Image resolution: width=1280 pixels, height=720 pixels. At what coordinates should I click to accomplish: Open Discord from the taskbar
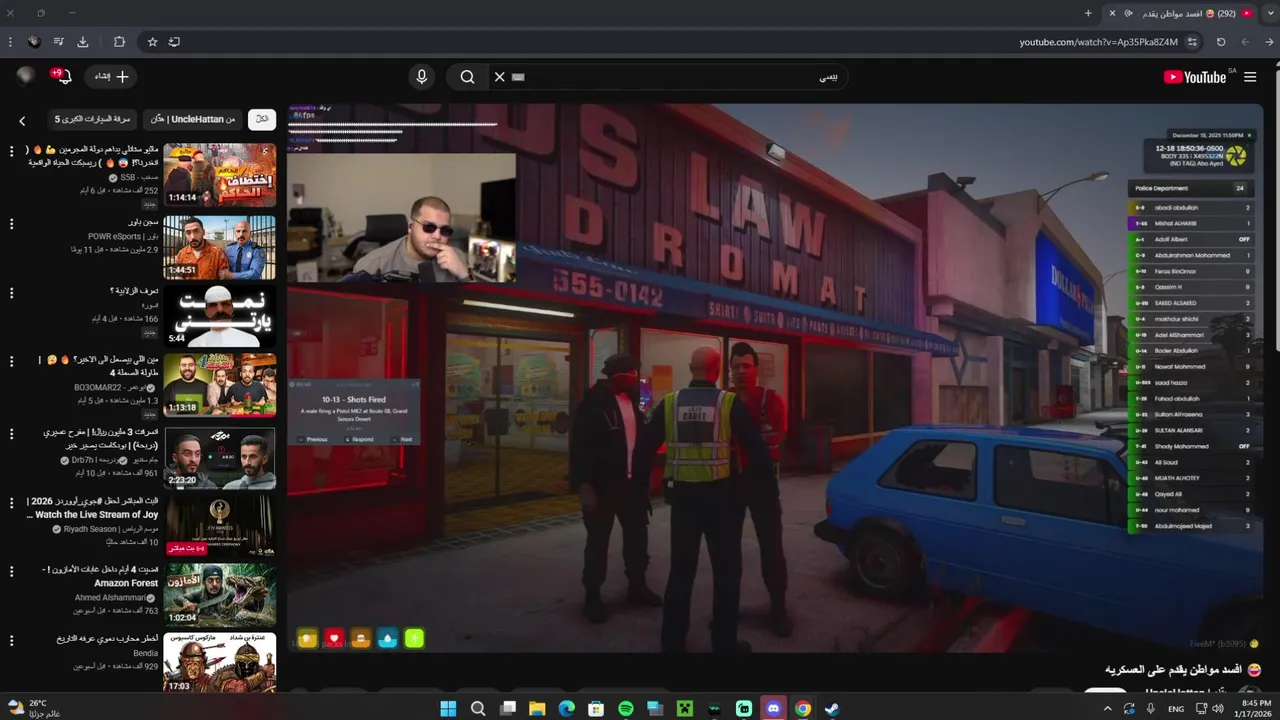[x=773, y=708]
